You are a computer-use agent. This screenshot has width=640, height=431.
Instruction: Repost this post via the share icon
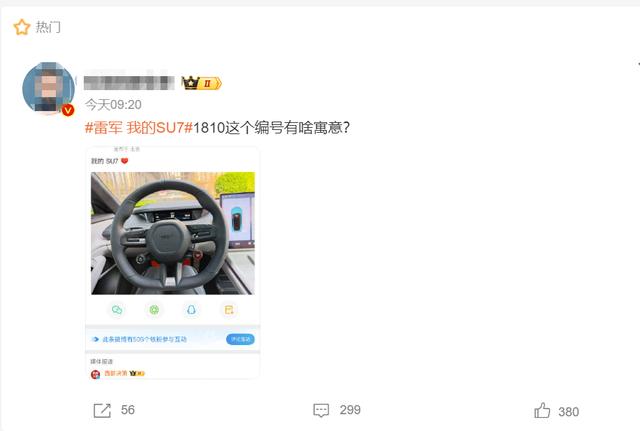pyautogui.click(x=102, y=410)
